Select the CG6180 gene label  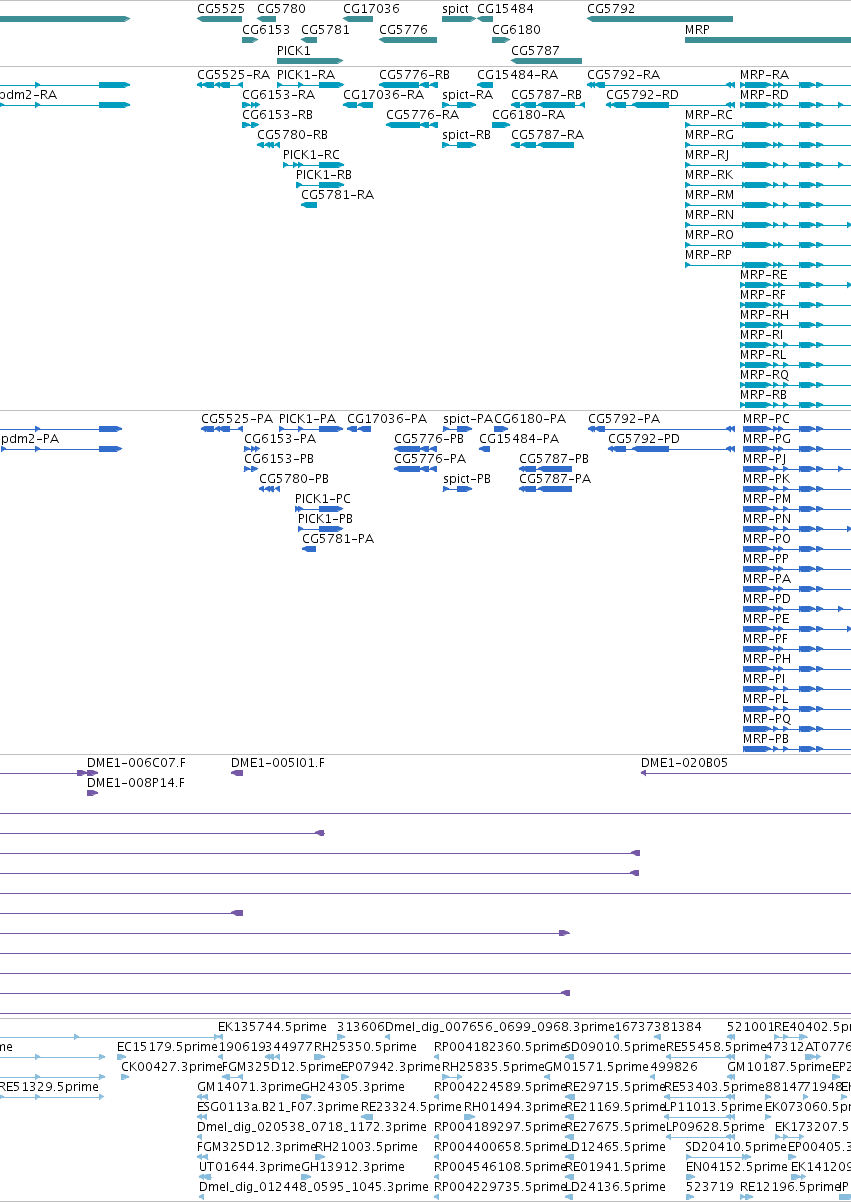(516, 30)
